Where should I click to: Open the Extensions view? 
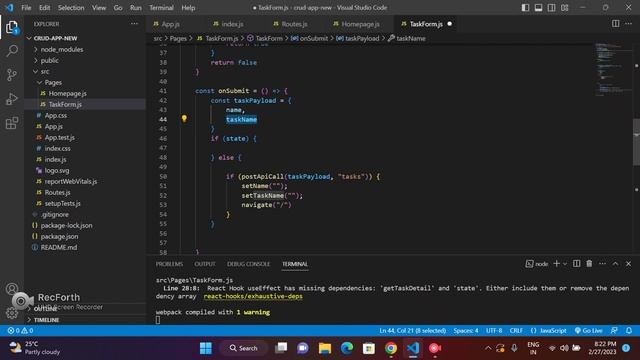click(12, 123)
